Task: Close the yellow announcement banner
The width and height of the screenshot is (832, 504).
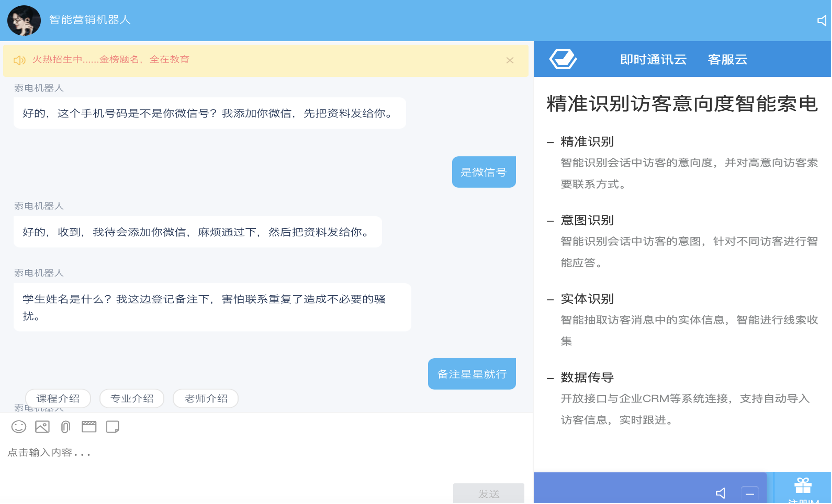Action: [509, 60]
